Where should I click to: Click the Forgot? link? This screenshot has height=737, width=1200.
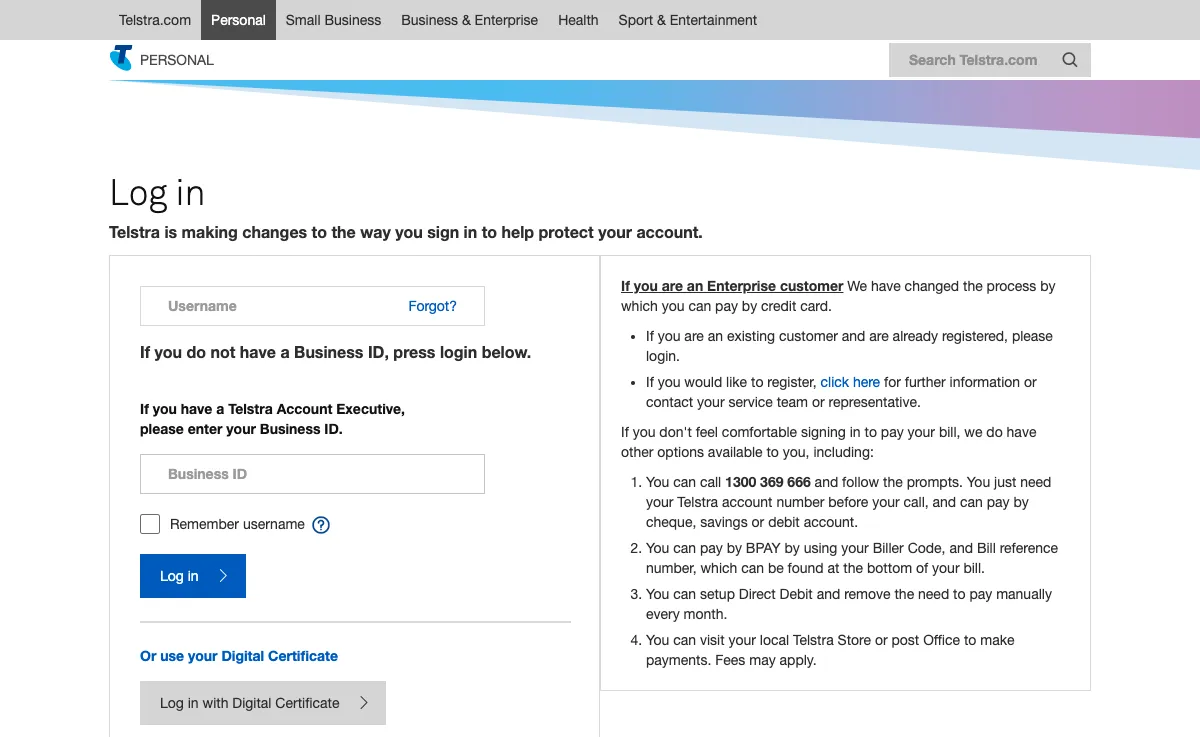(432, 306)
